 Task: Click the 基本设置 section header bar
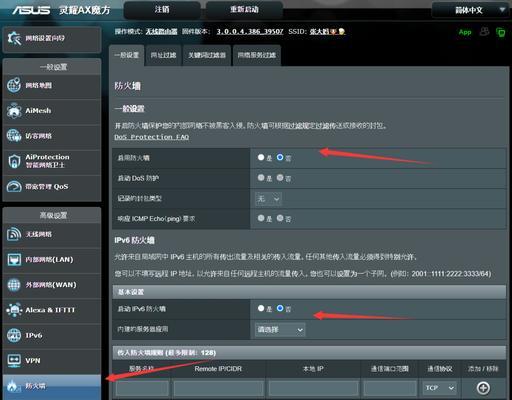click(x=309, y=292)
